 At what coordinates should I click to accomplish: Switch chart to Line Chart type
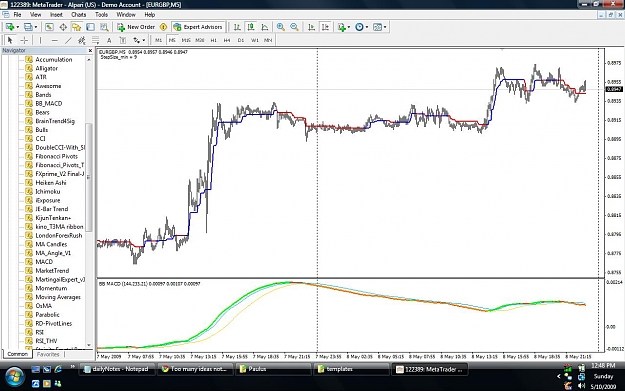point(265,27)
